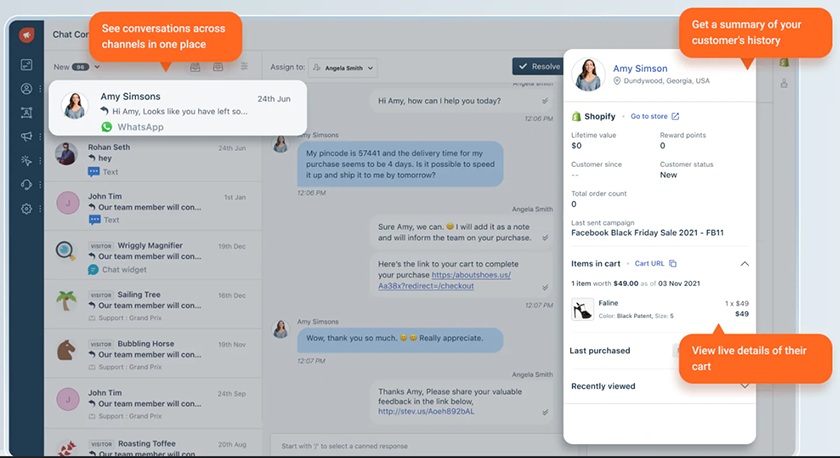The image size is (840, 458).
Task: Copy the Cart URL with copy icon
Action: tap(673, 264)
